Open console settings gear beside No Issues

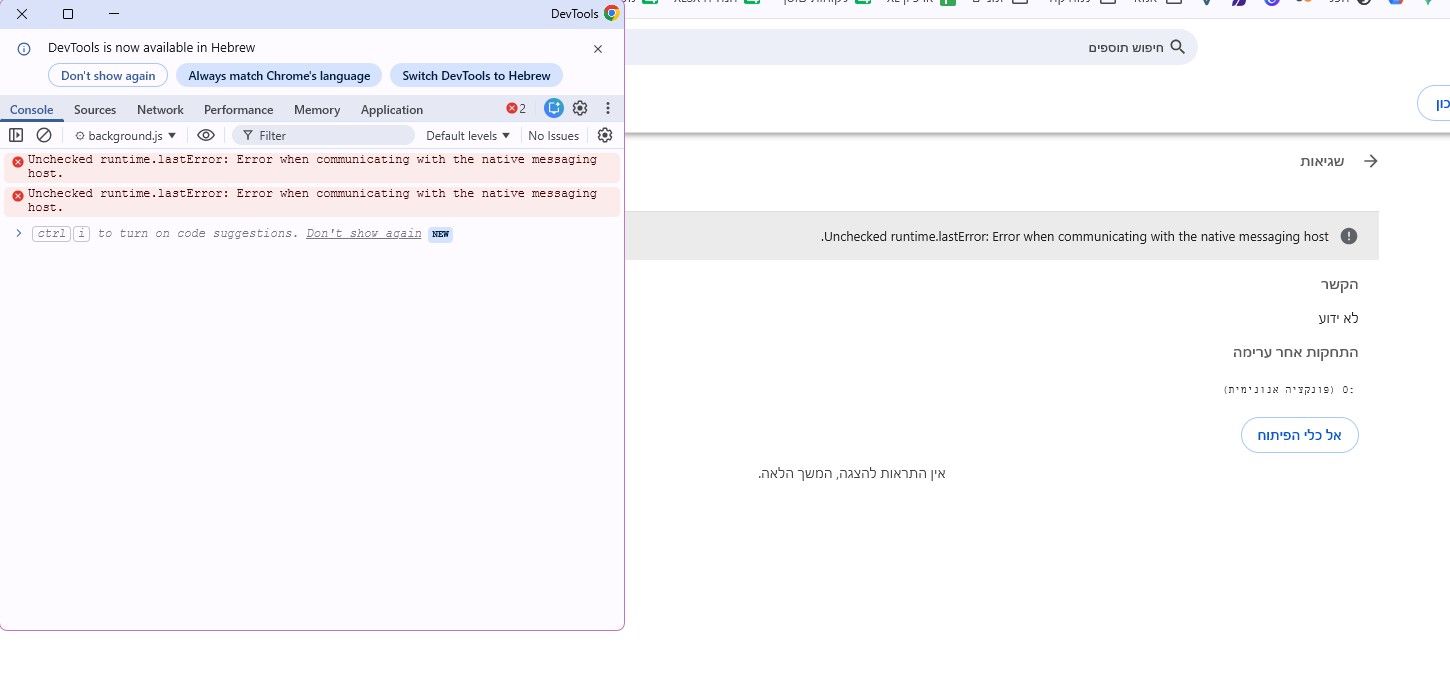point(605,135)
